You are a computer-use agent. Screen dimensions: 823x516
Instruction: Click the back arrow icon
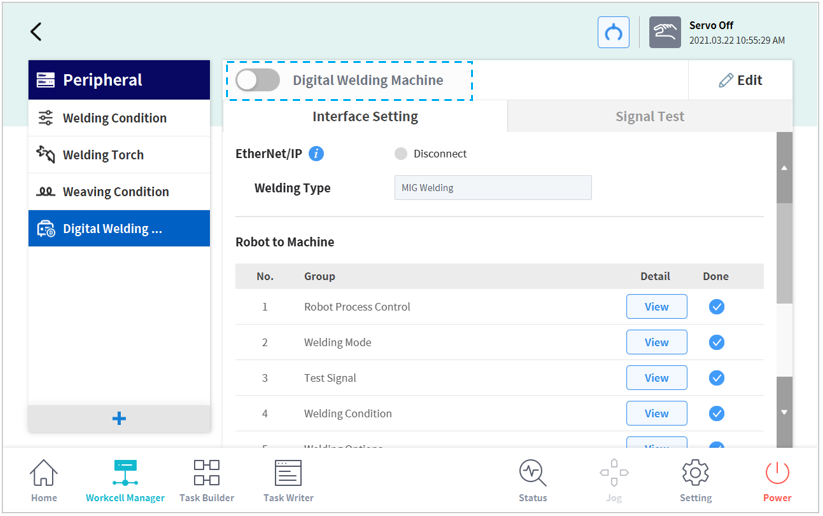click(36, 32)
